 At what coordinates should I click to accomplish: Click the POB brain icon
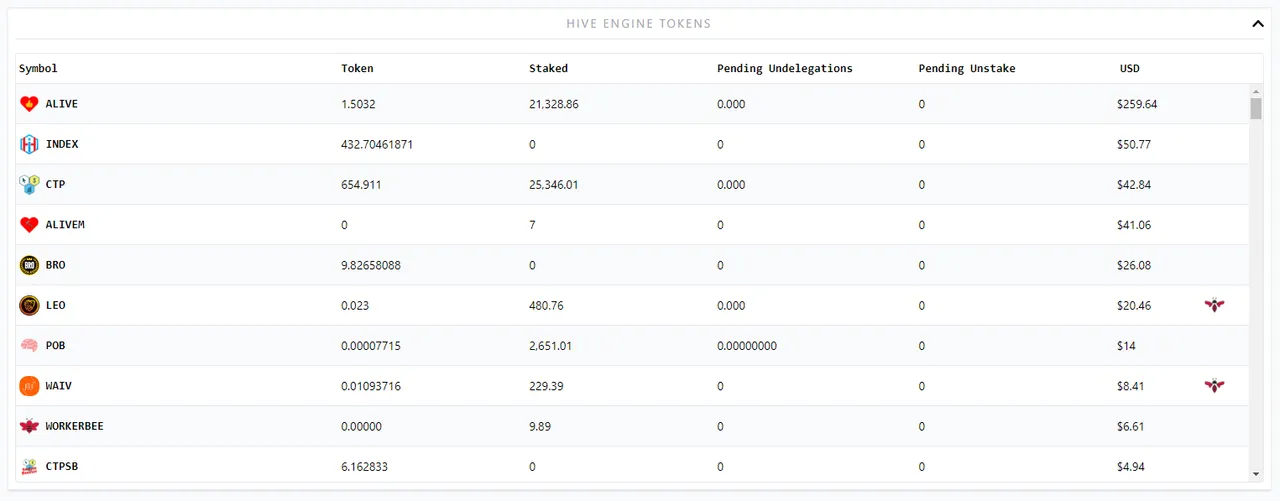click(x=29, y=346)
